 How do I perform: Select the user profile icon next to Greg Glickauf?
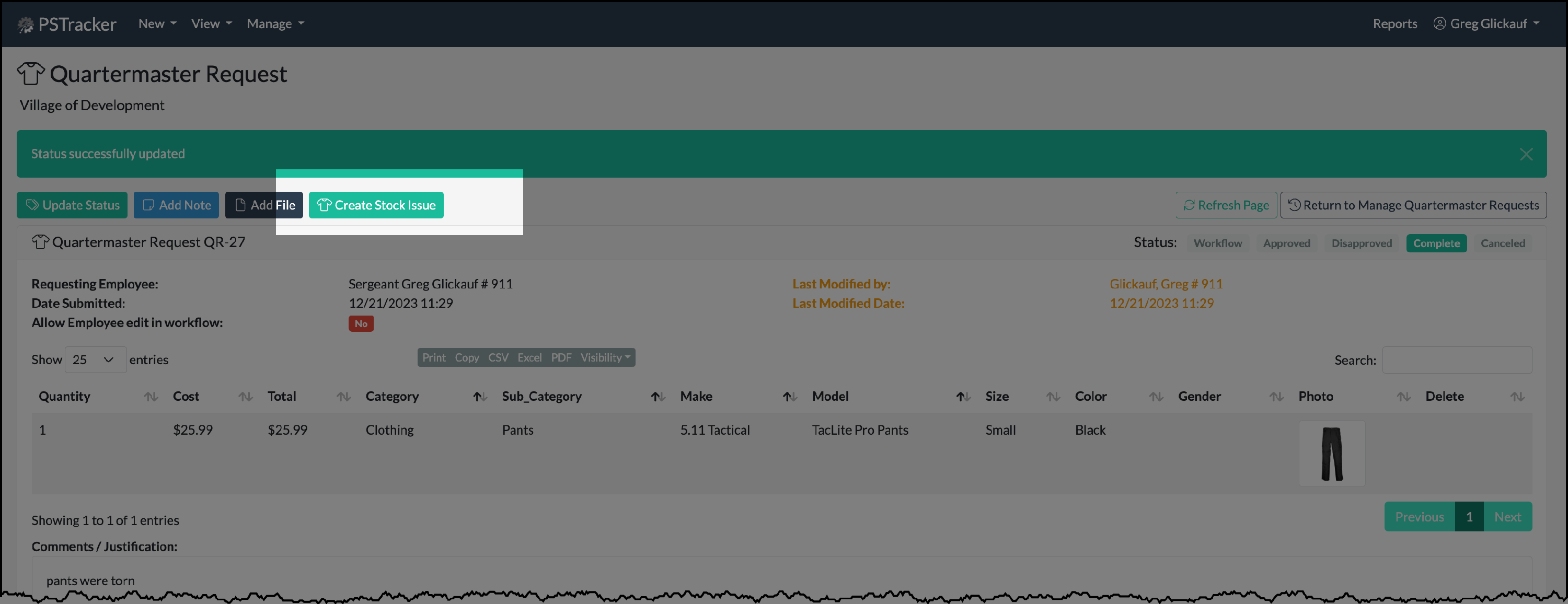point(1440,24)
